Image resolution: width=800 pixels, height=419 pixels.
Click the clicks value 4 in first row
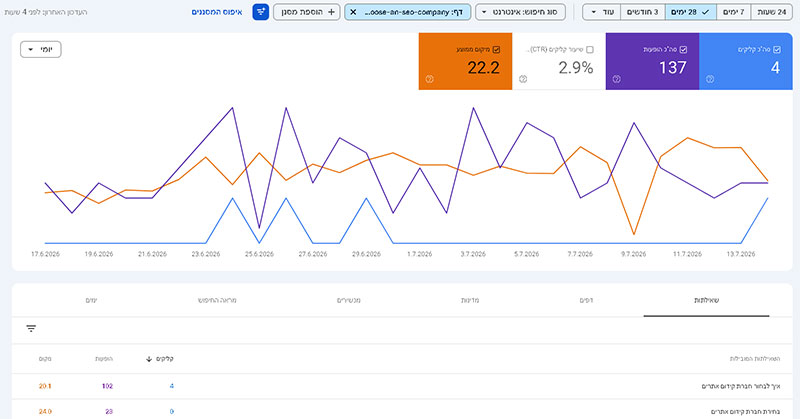tap(171, 386)
